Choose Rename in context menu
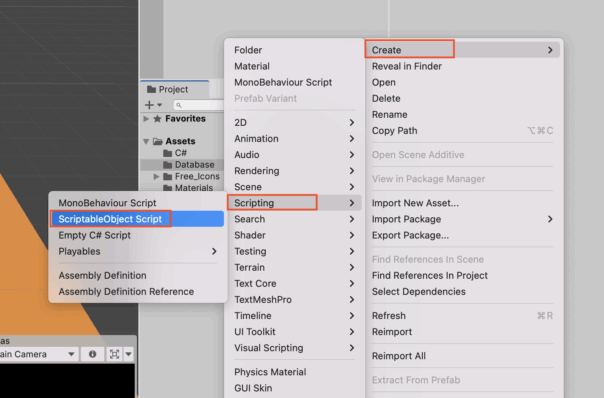 coord(462,114)
